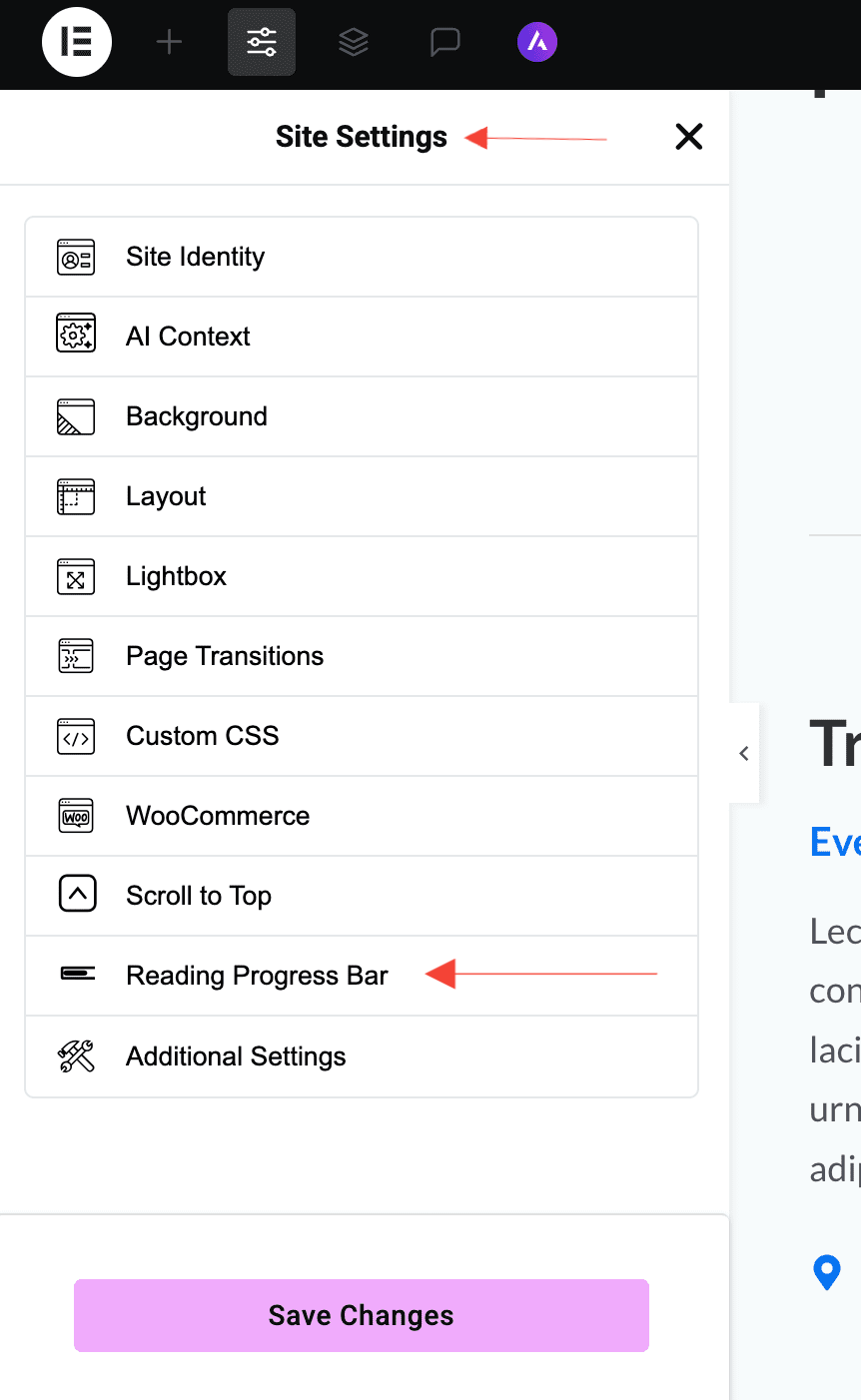The image size is (861, 1400).
Task: Open the Reading Progress Bar settings
Action: coord(257,976)
